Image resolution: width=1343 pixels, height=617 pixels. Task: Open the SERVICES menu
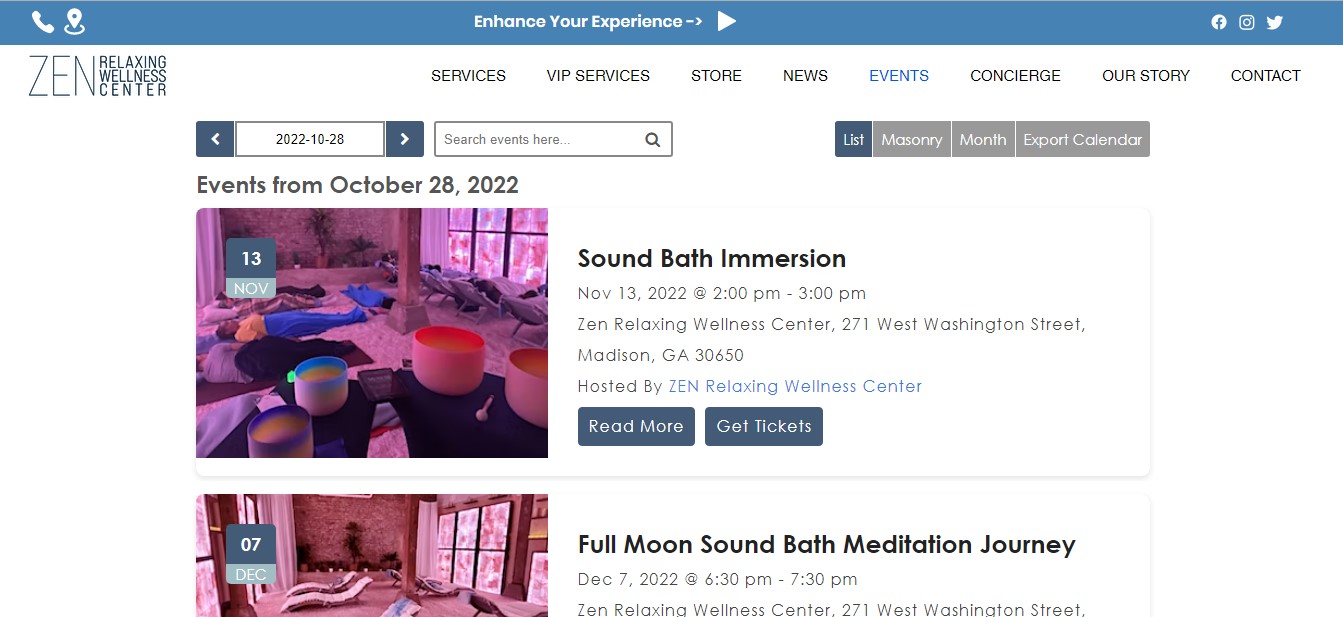pyautogui.click(x=468, y=75)
